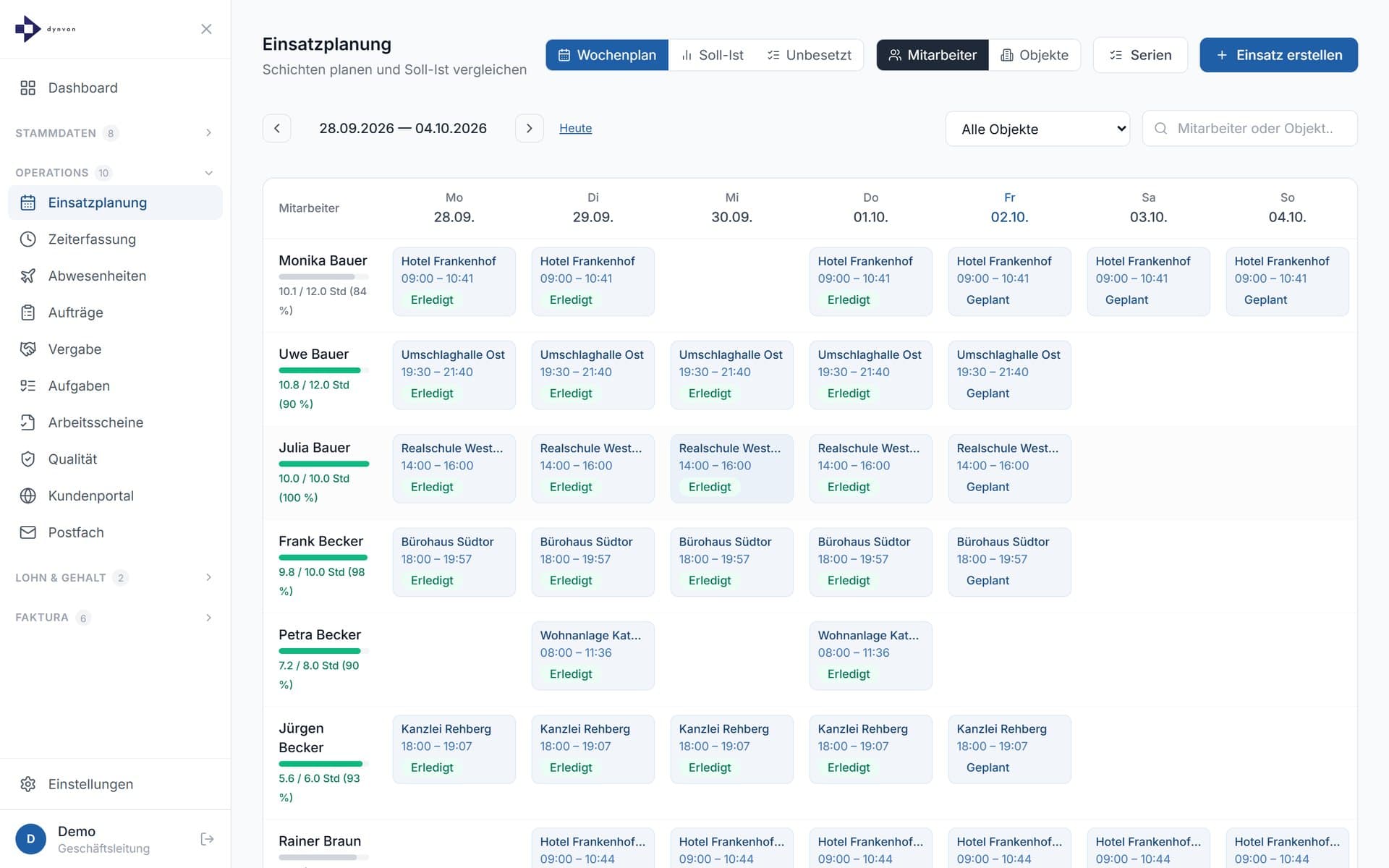This screenshot has height=868, width=1389.
Task: Jump to the Heute link
Action: point(575,128)
